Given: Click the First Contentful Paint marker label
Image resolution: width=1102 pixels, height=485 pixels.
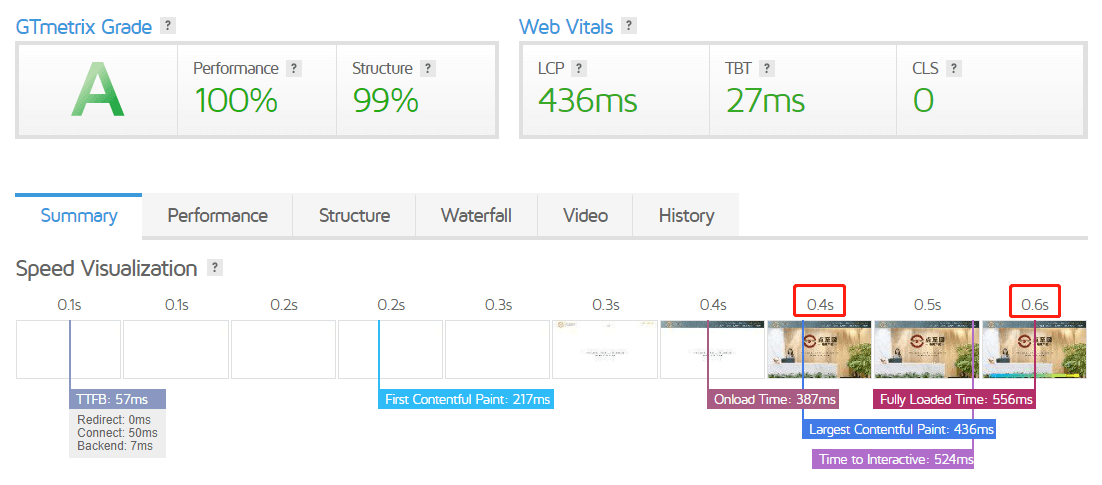Looking at the screenshot, I should pyautogui.click(x=467, y=400).
